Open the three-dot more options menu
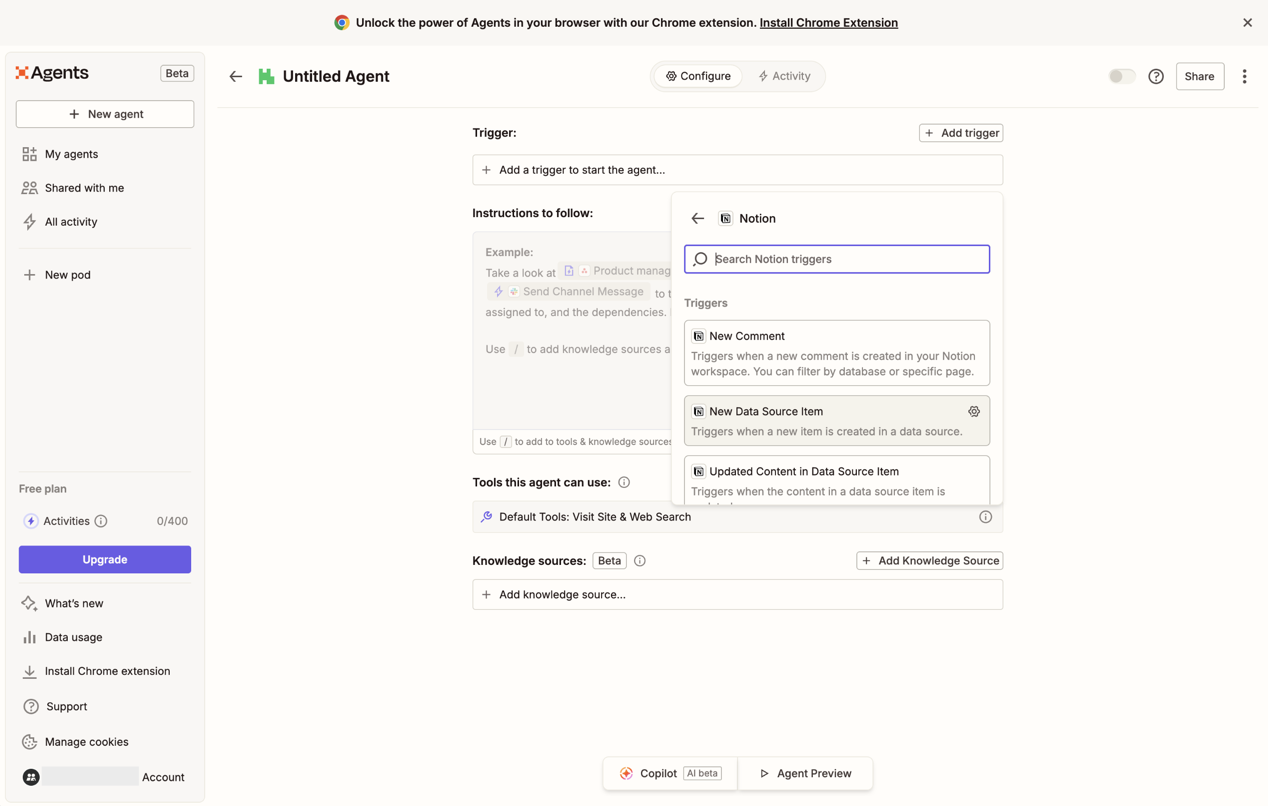 tap(1244, 77)
